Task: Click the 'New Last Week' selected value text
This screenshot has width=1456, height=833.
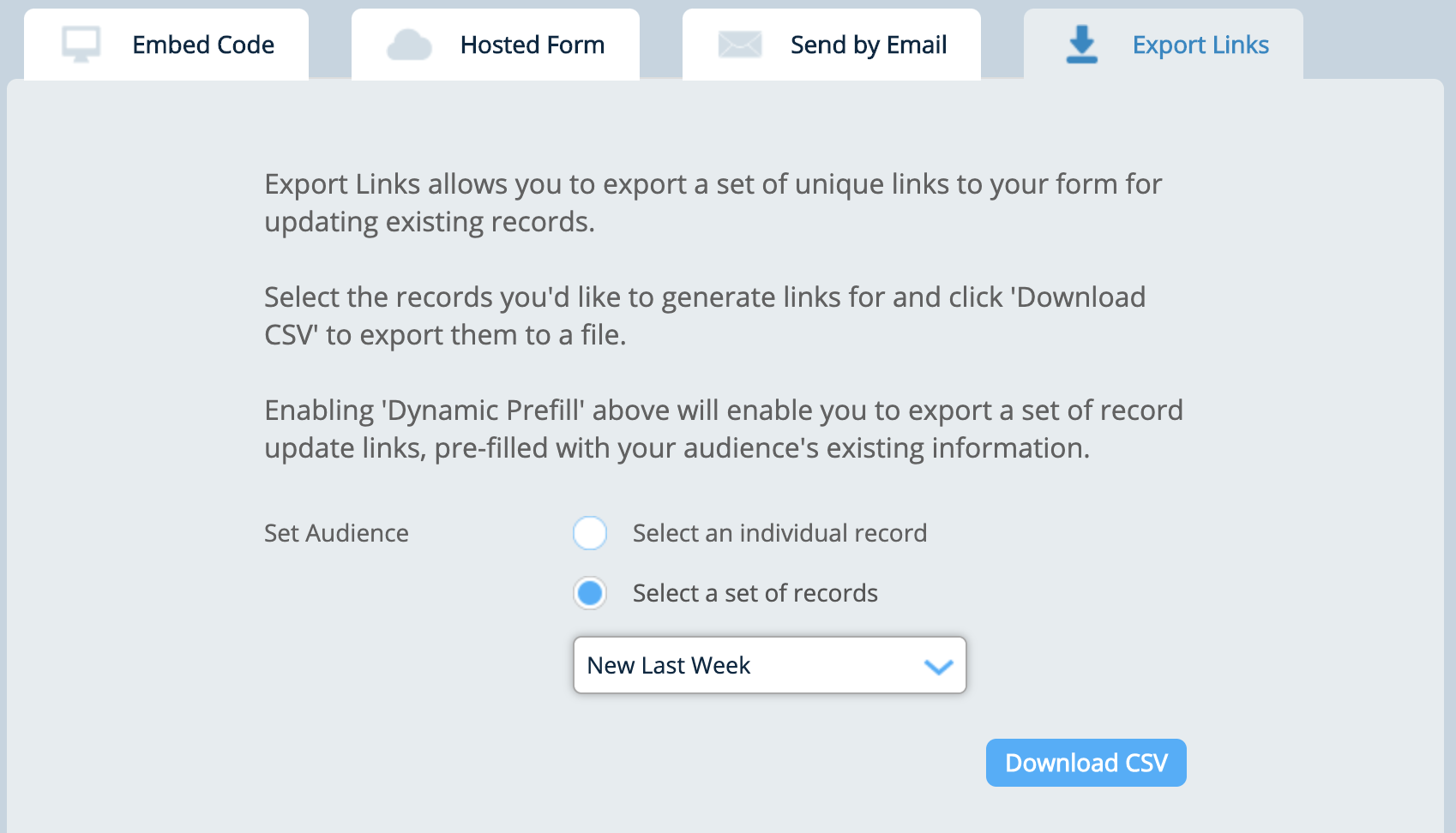Action: coord(668,665)
